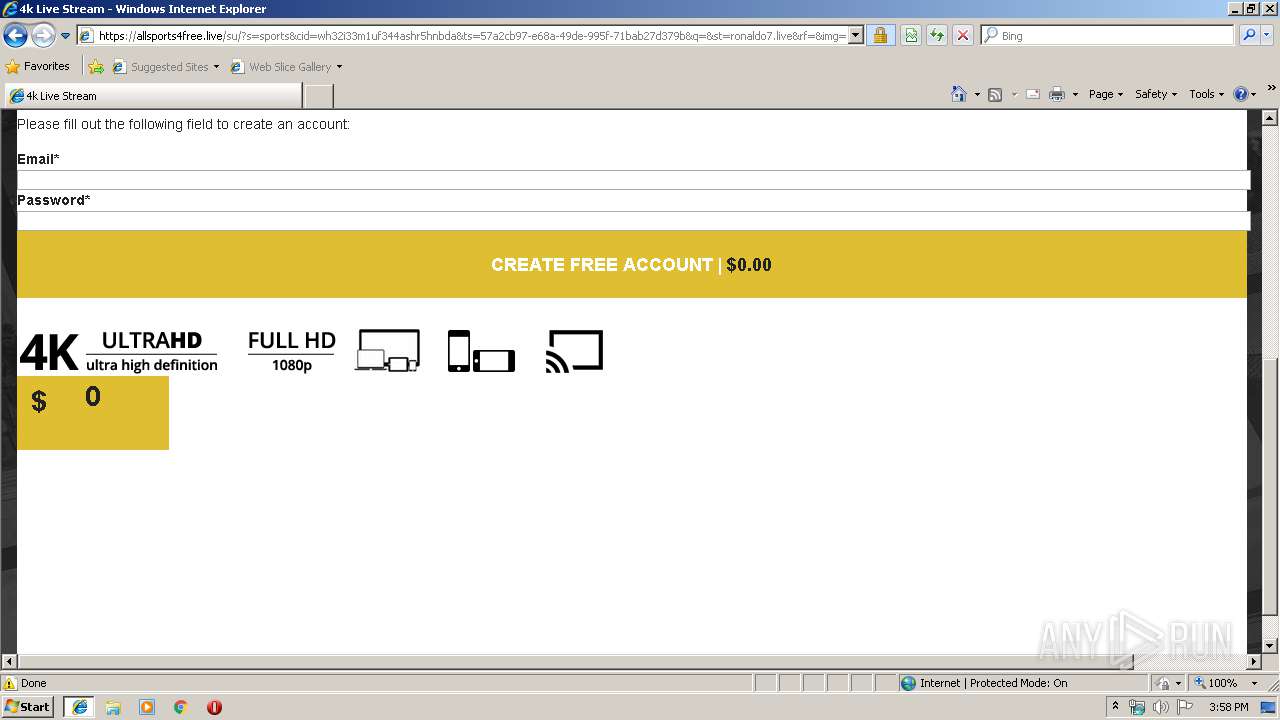
Task: Click the Email input field
Action: [633, 180]
